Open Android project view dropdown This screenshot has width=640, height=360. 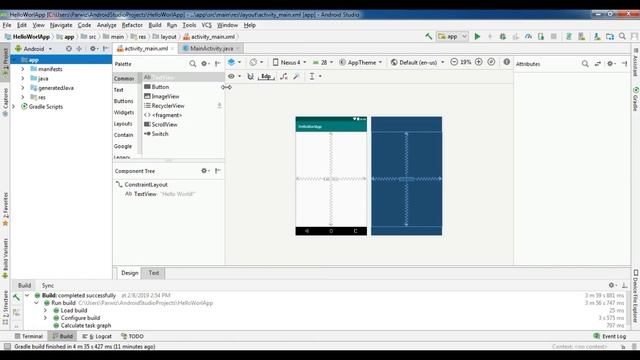[x=33, y=49]
